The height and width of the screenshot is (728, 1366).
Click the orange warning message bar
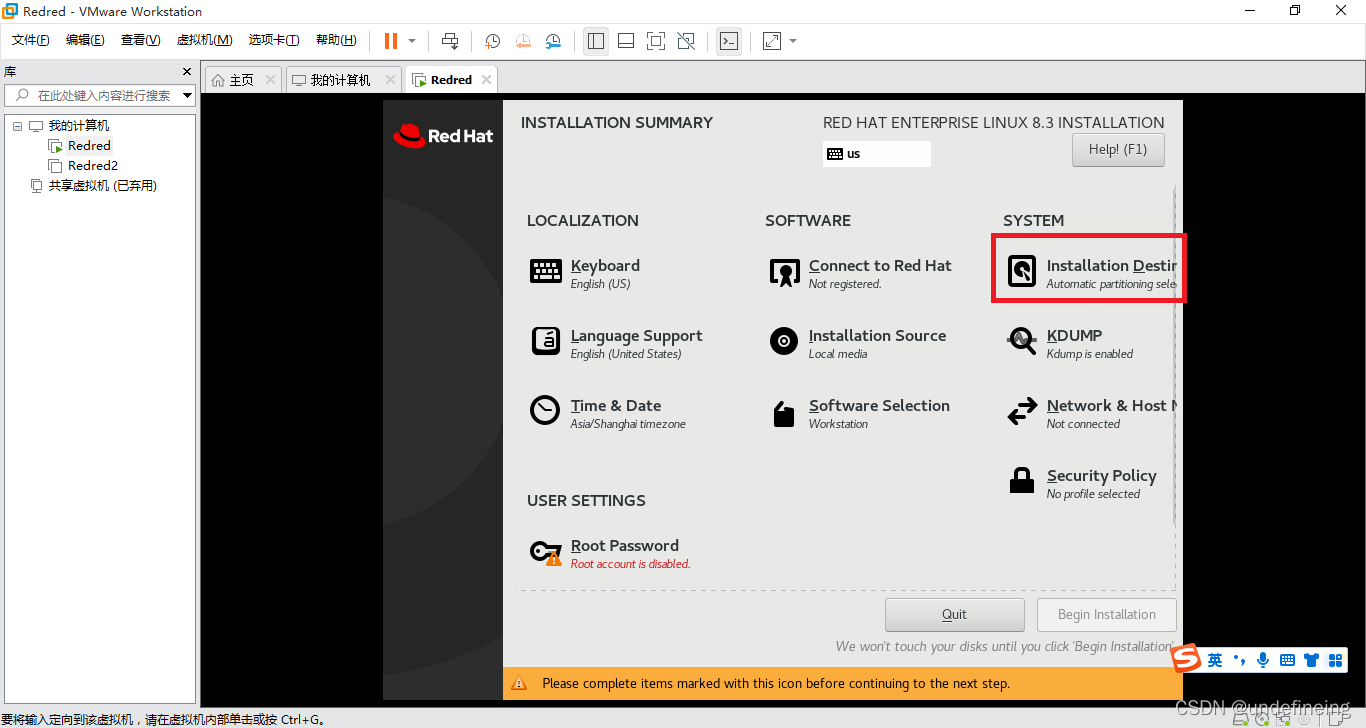coord(843,684)
